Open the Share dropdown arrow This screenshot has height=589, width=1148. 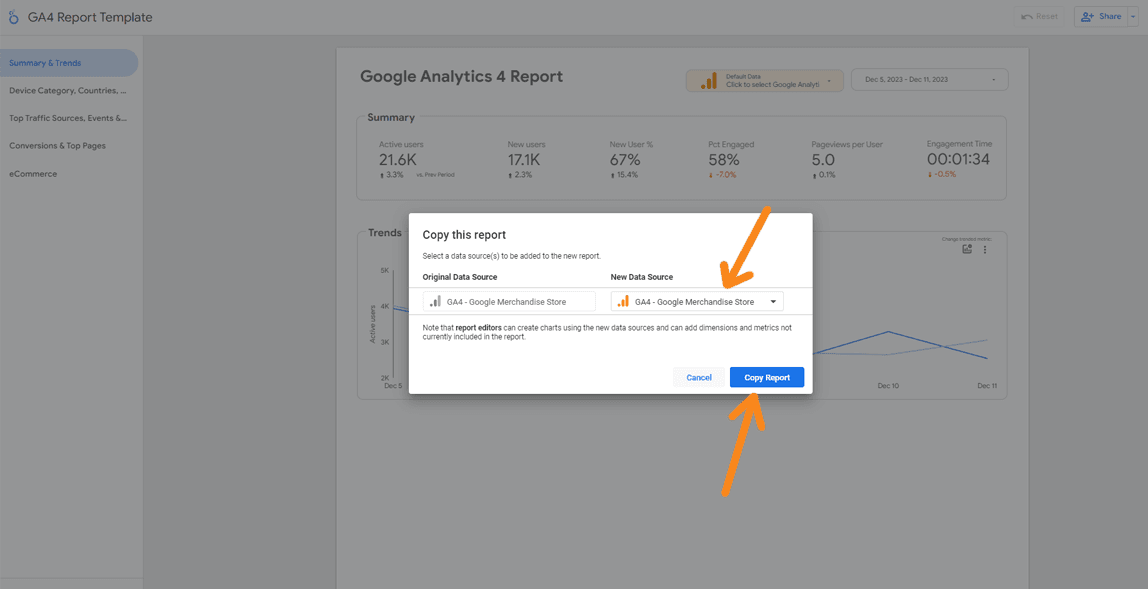(1133, 16)
